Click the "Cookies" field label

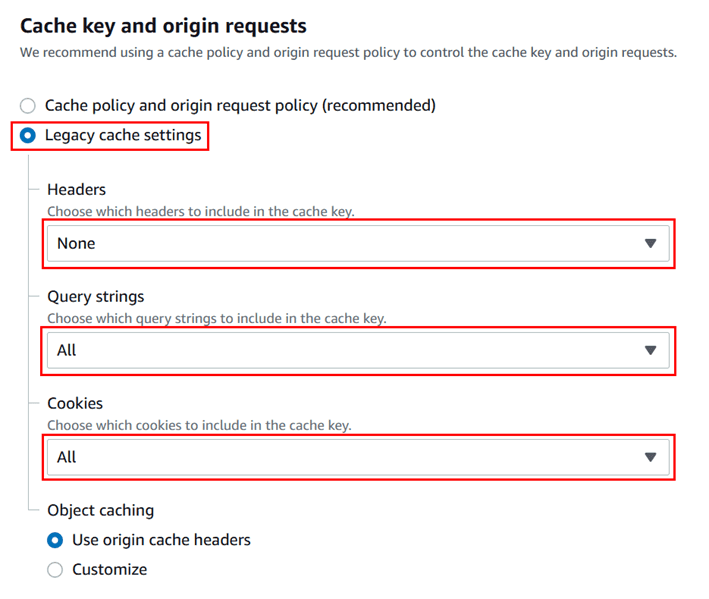pyautogui.click(x=75, y=403)
